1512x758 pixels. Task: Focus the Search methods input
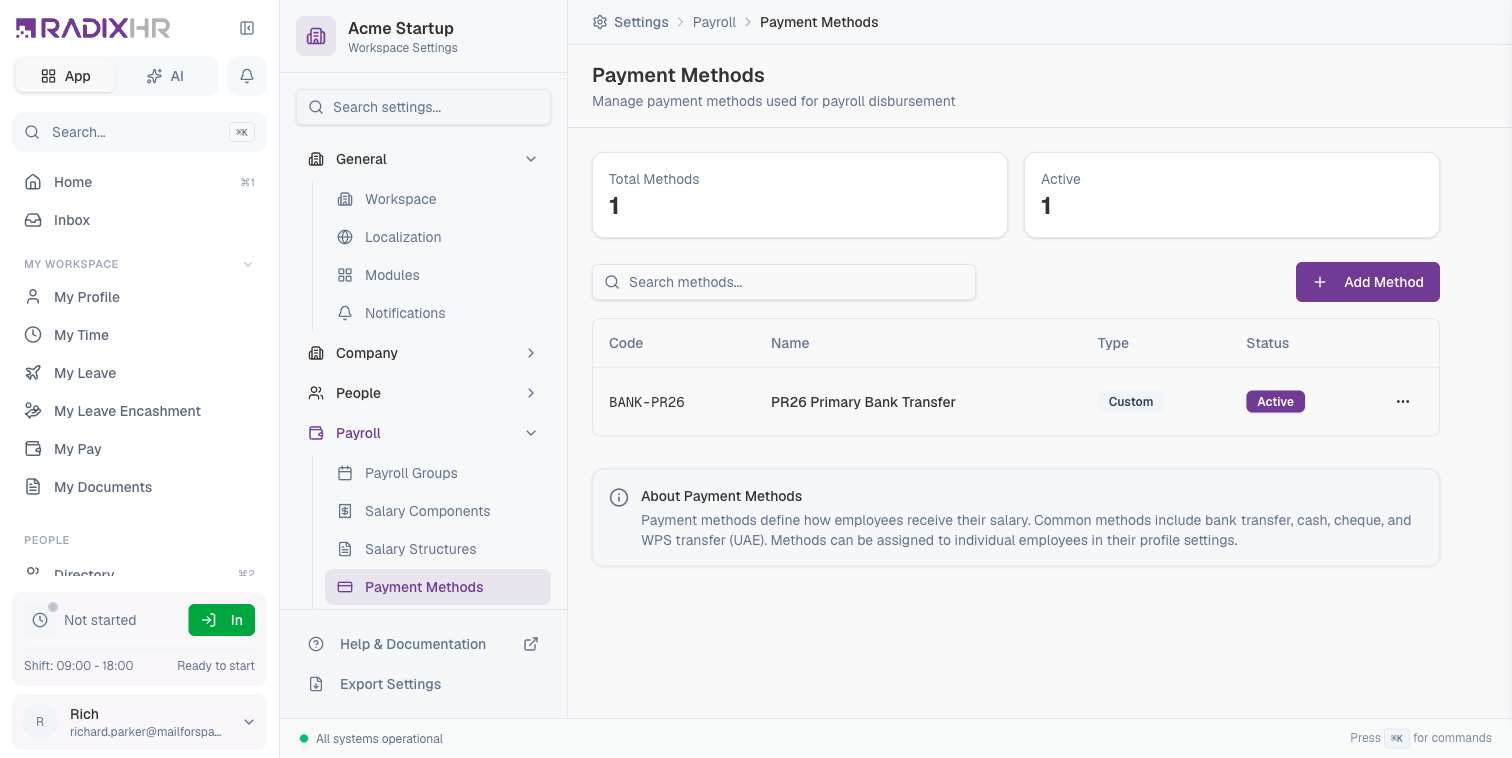[x=784, y=282]
